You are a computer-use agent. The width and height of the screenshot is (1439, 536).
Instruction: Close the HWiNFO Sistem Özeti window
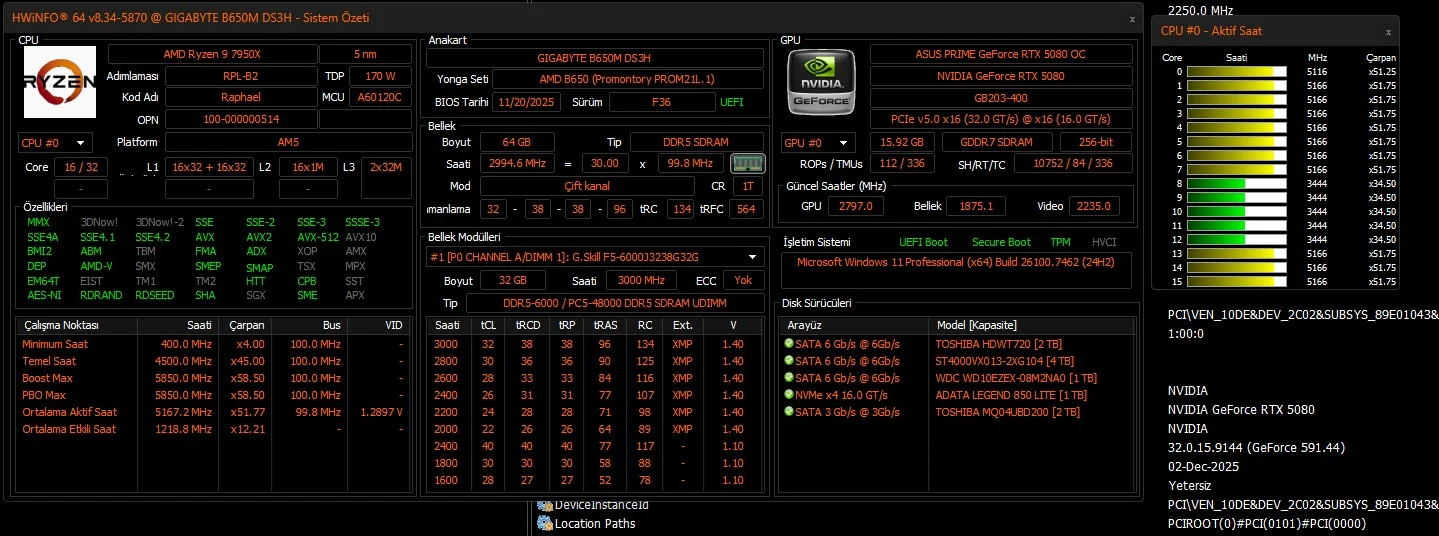1132,19
